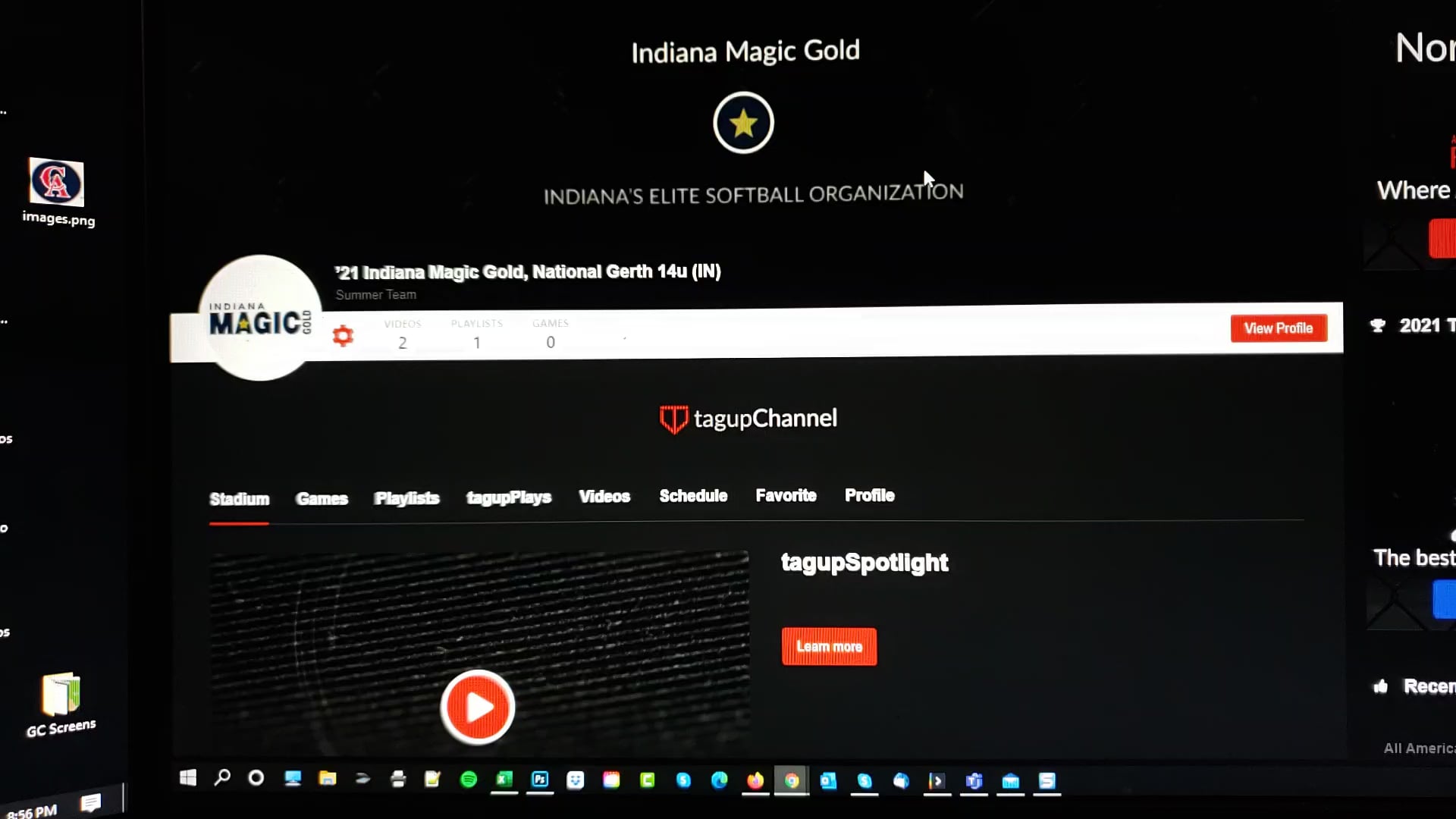Open Photoshop from the taskbar
This screenshot has width=1456, height=819.
coord(540,780)
